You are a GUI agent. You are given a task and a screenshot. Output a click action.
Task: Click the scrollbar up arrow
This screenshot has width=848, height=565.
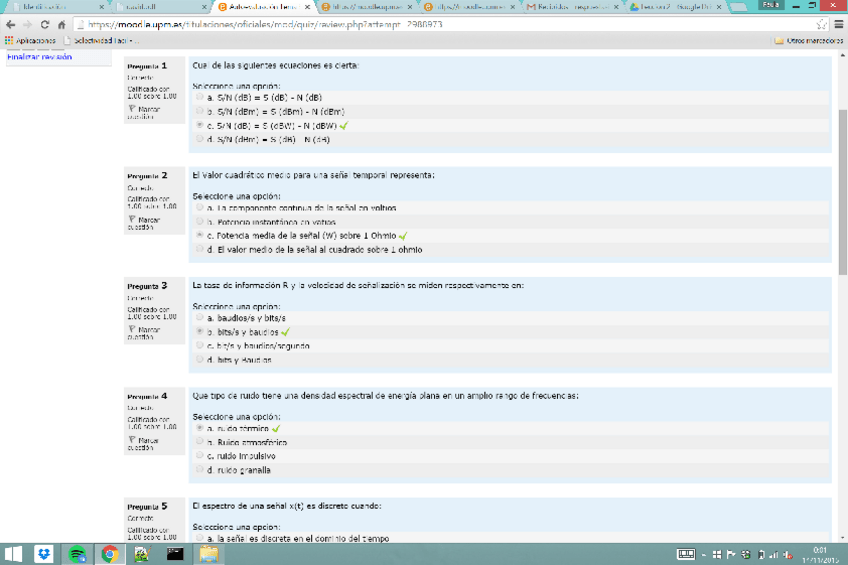click(x=843, y=55)
